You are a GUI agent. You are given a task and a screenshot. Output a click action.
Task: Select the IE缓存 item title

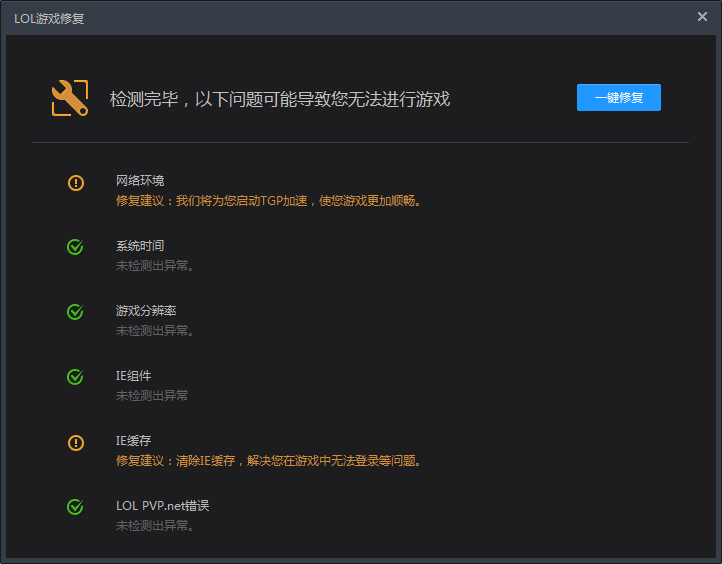click(134, 441)
